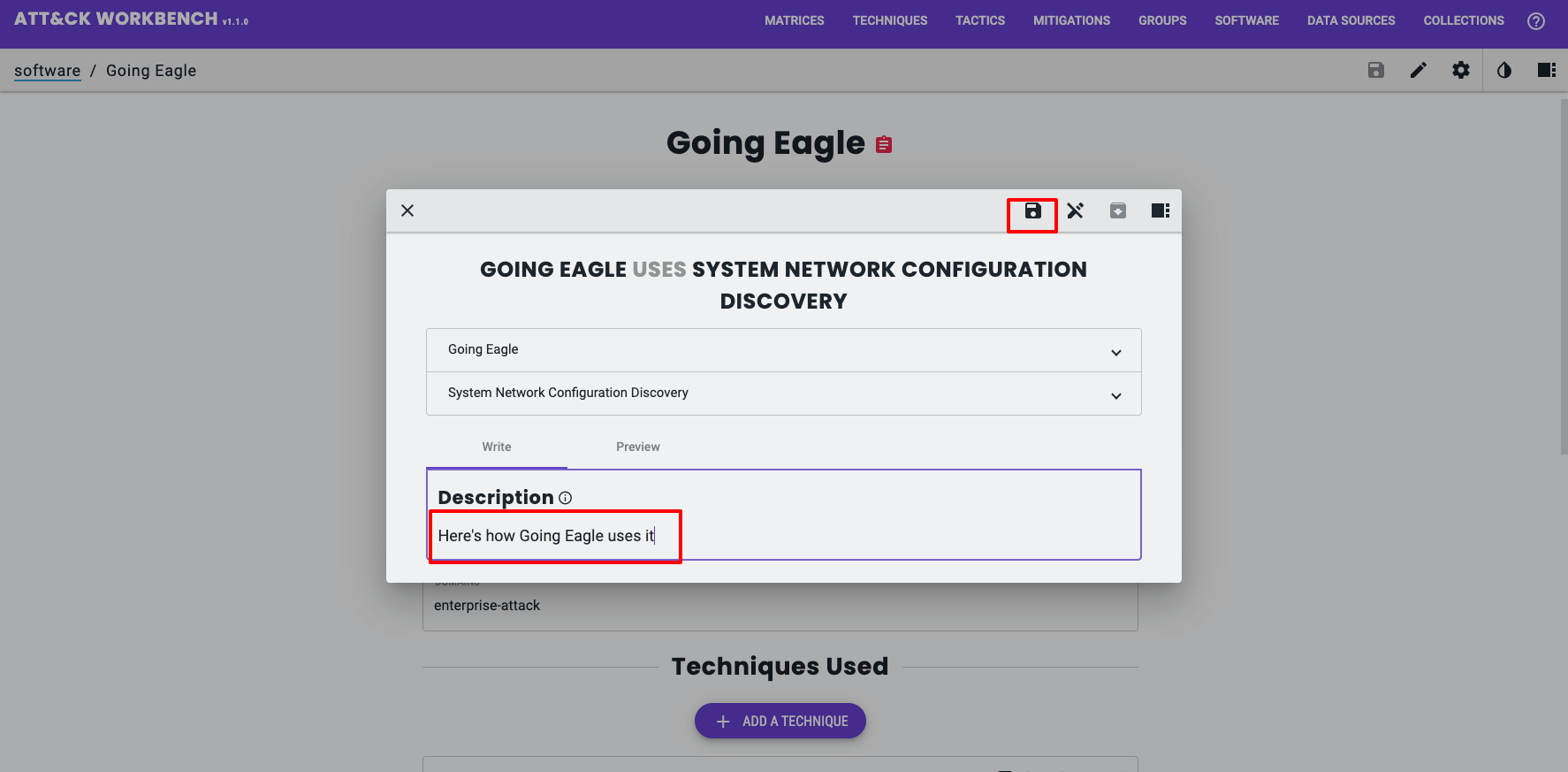Open help question mark icon
1568x772 pixels.
(x=1536, y=21)
